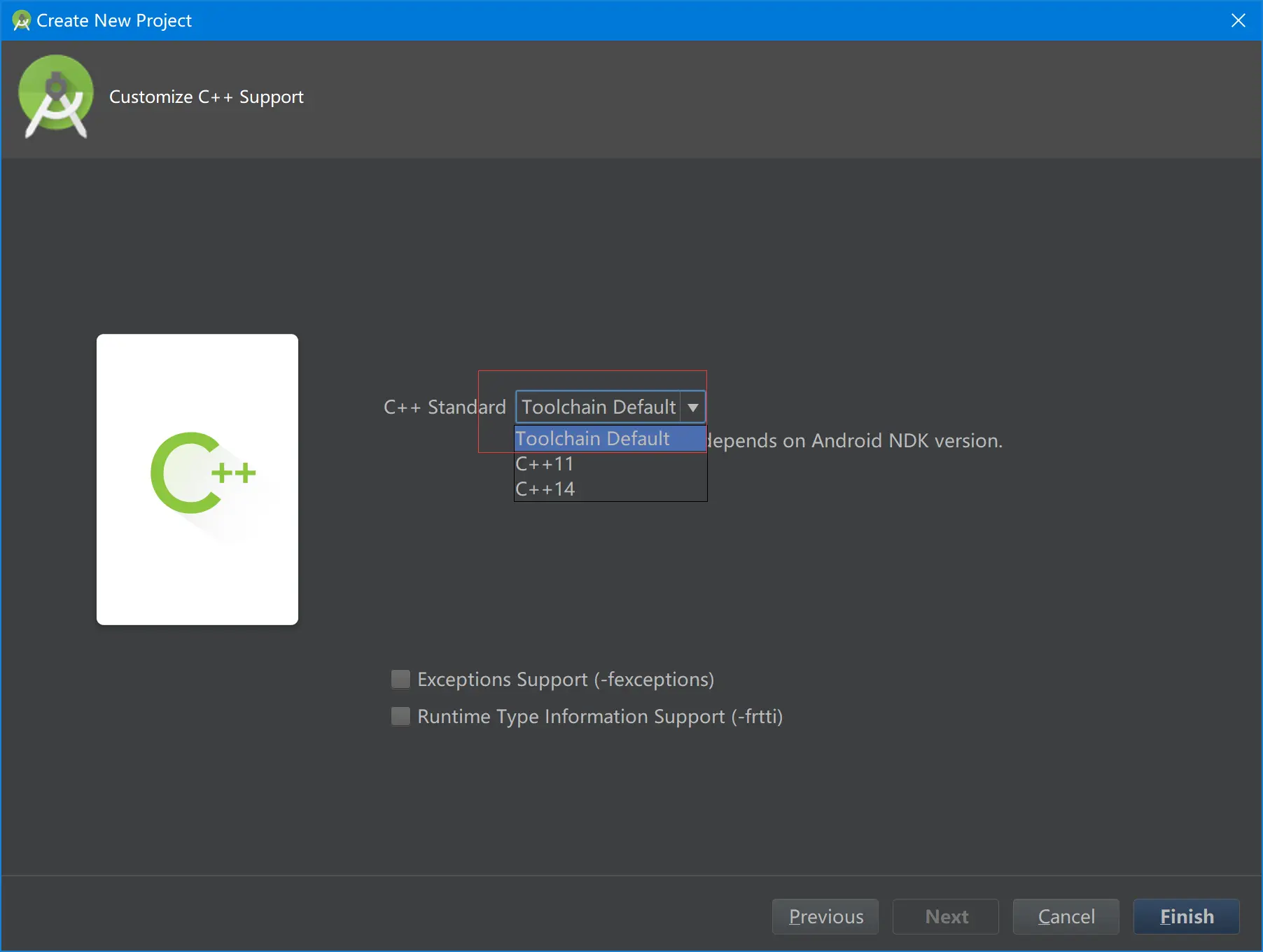Select Toolchain Default from the list
The height and width of the screenshot is (952, 1263).
click(610, 439)
